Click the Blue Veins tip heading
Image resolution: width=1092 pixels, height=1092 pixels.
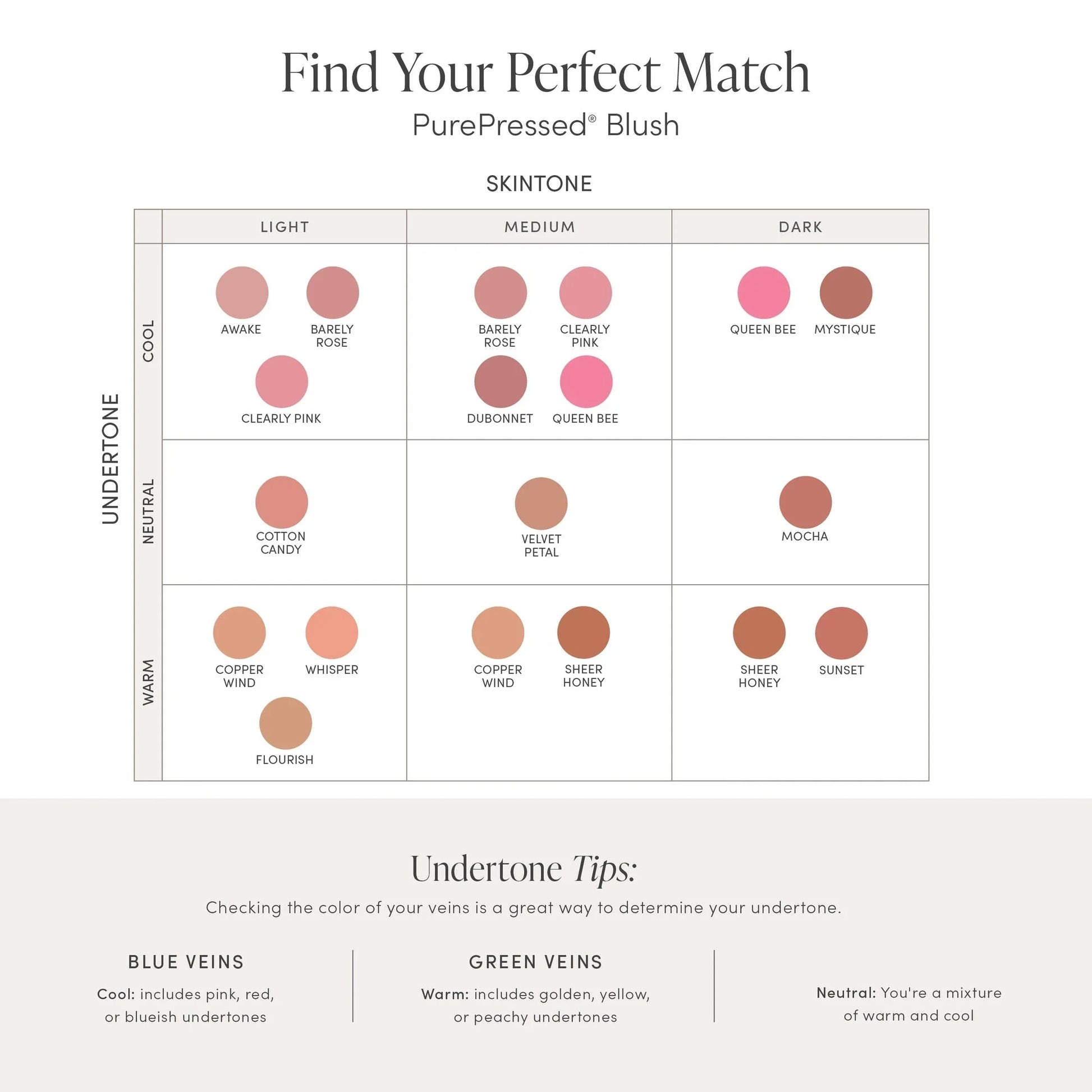pos(186,962)
